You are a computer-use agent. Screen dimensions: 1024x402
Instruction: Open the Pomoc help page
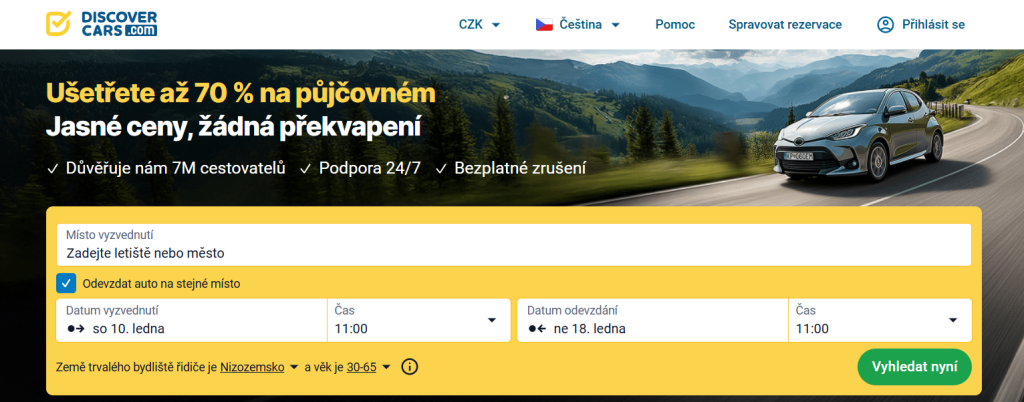(x=675, y=24)
